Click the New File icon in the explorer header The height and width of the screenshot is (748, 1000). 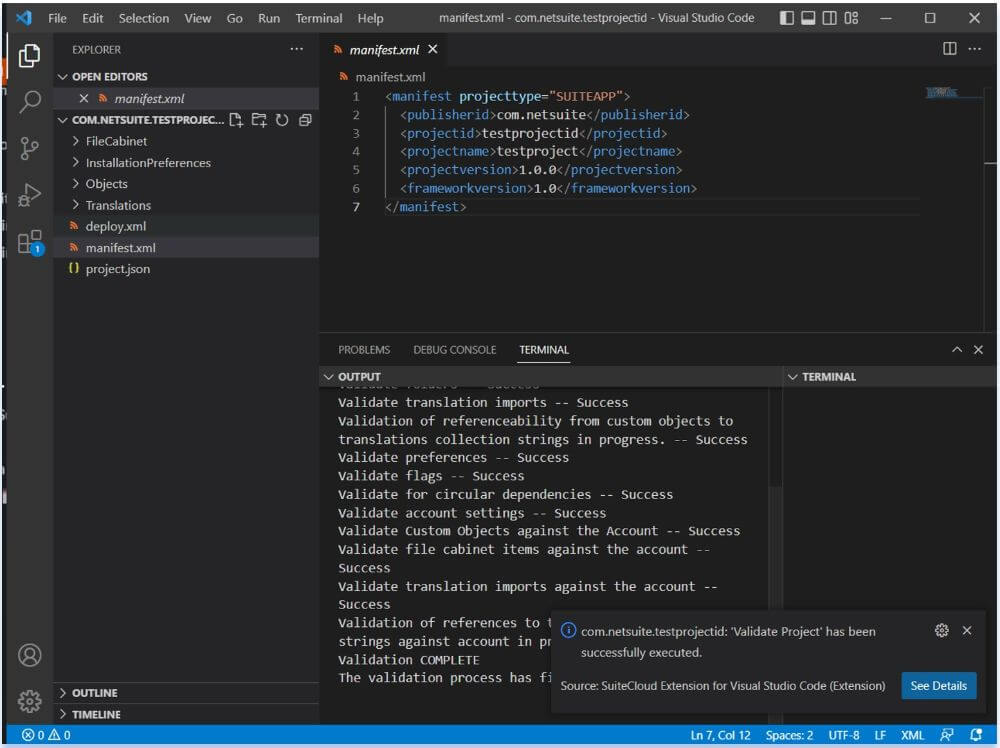[x=237, y=120]
